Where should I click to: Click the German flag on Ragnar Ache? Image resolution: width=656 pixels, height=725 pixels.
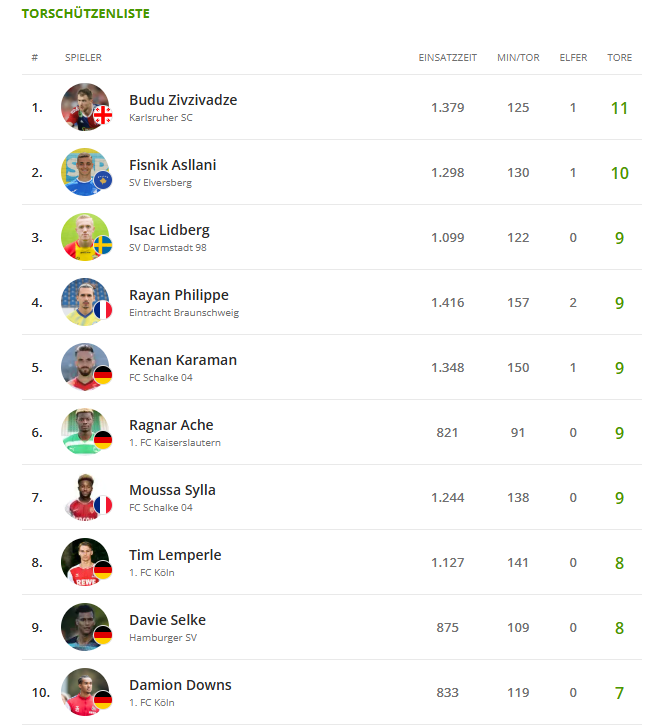tap(102, 441)
